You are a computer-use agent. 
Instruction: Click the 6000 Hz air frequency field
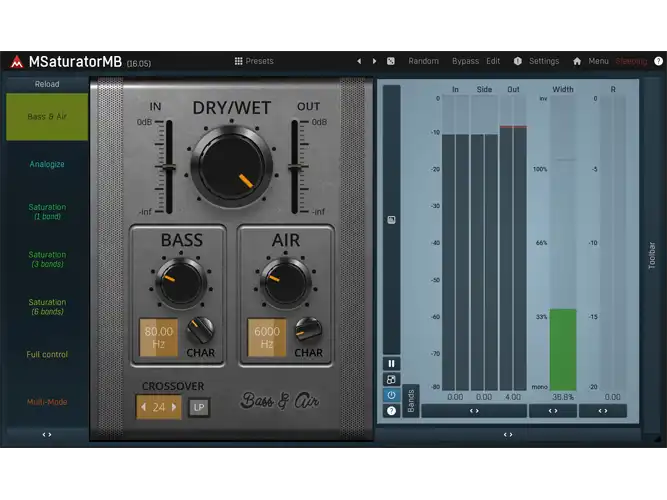coord(267,337)
